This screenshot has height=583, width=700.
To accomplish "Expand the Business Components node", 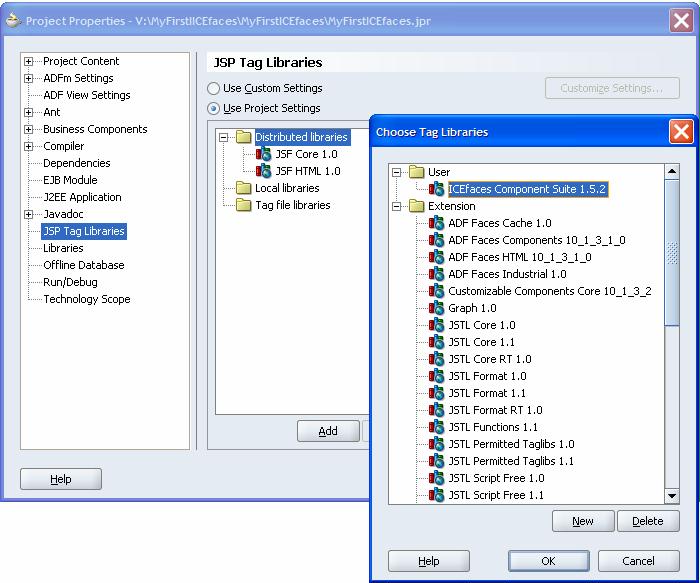I will coord(29,129).
